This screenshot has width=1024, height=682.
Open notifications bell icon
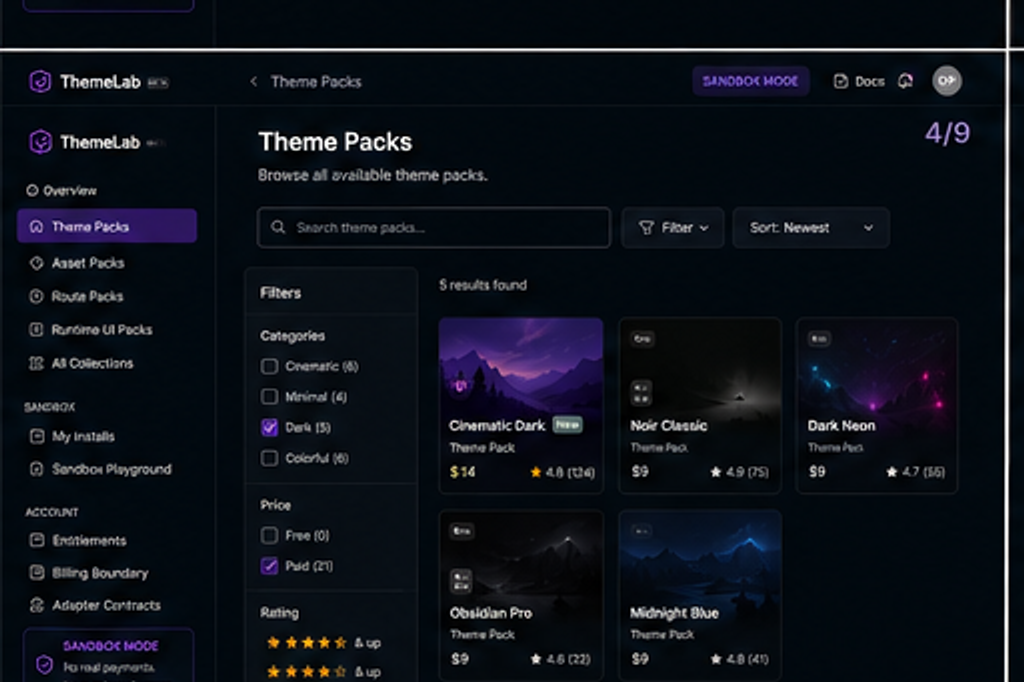click(x=905, y=81)
